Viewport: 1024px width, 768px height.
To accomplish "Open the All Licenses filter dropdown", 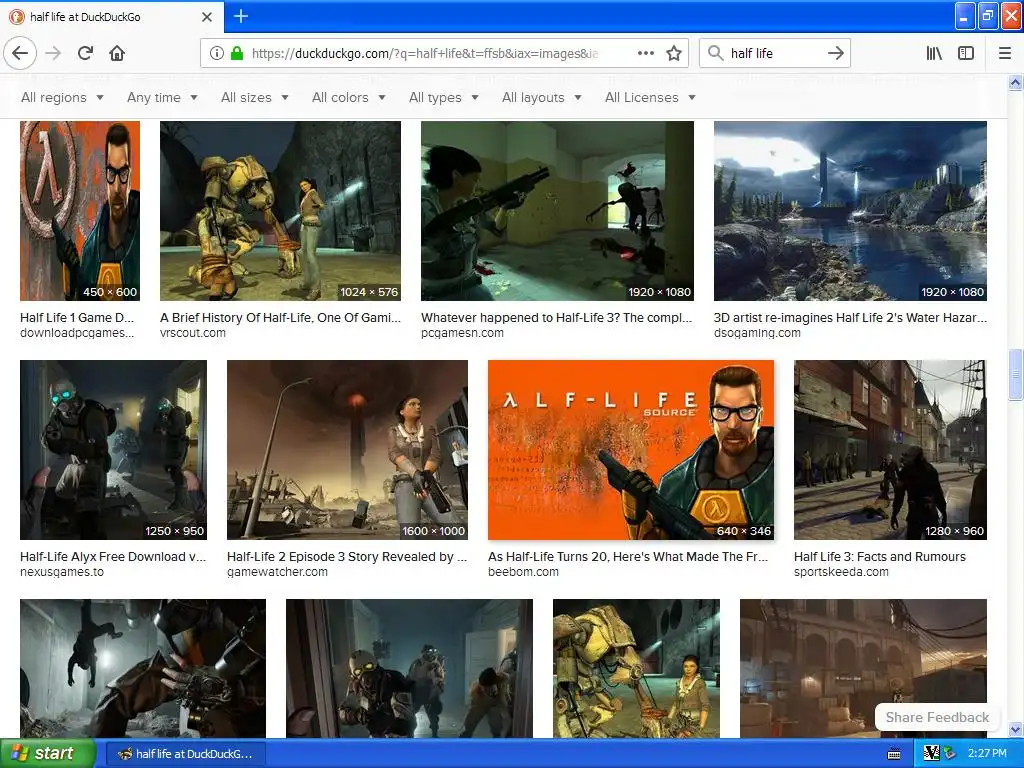I will (x=650, y=97).
